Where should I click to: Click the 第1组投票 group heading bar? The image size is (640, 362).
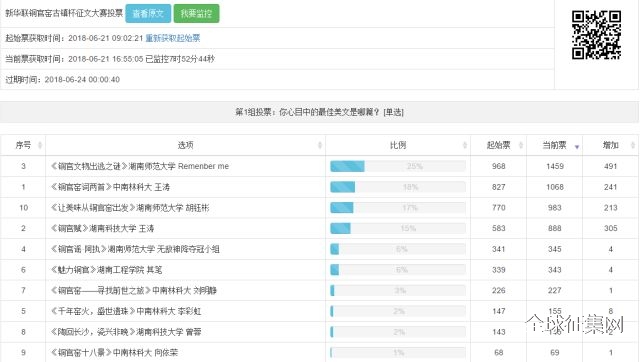pyautogui.click(x=319, y=112)
